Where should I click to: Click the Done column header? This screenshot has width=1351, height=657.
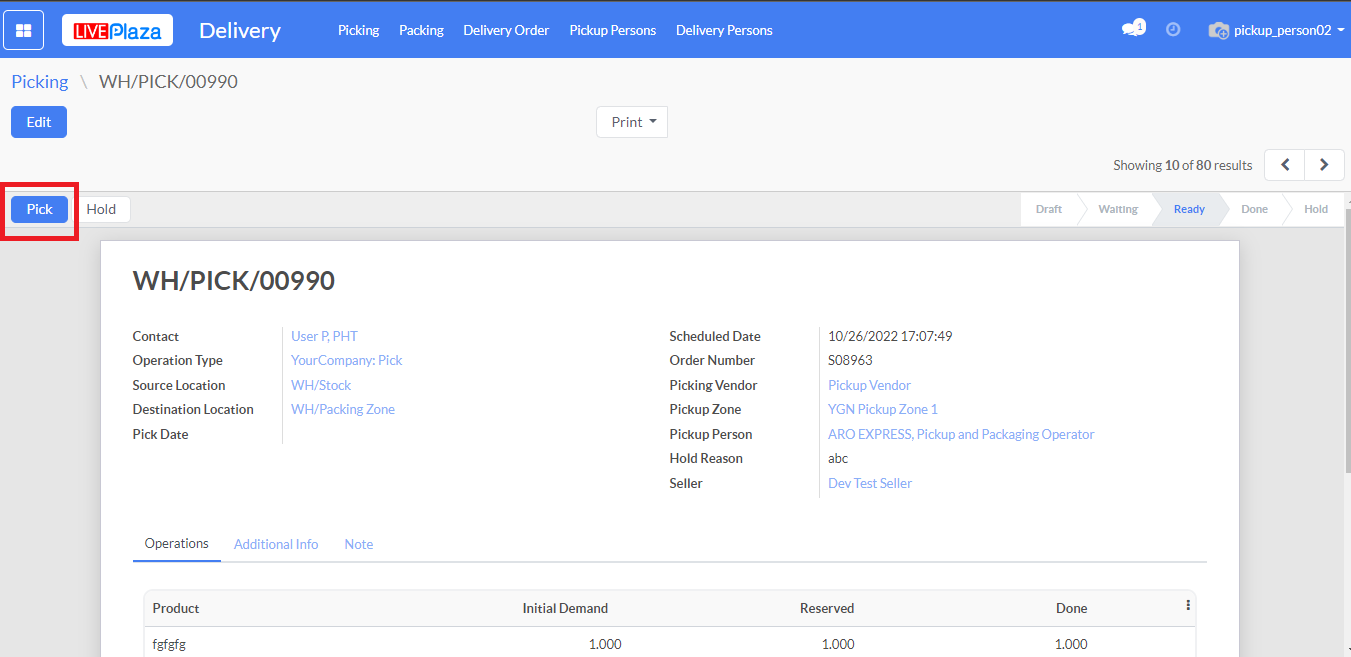pyautogui.click(x=1071, y=608)
